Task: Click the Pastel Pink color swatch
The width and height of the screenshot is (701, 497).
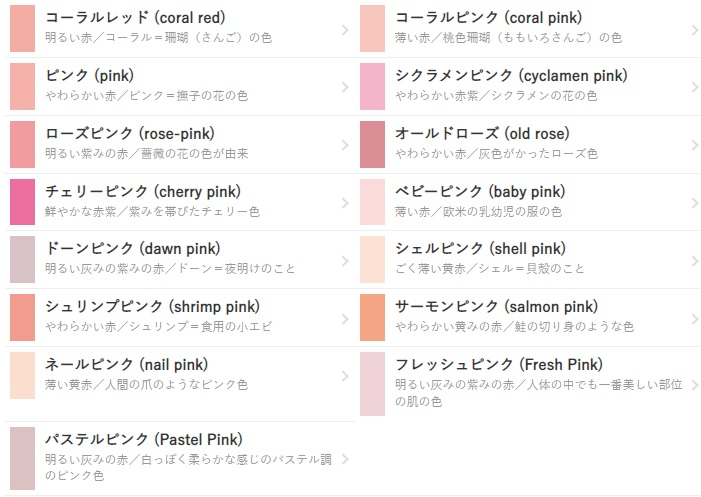Action: pyautogui.click(x=22, y=458)
